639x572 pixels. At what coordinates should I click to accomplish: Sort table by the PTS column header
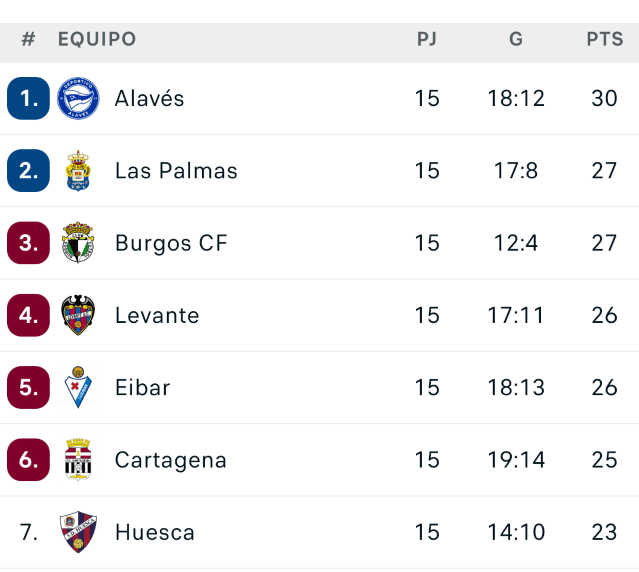tap(605, 40)
